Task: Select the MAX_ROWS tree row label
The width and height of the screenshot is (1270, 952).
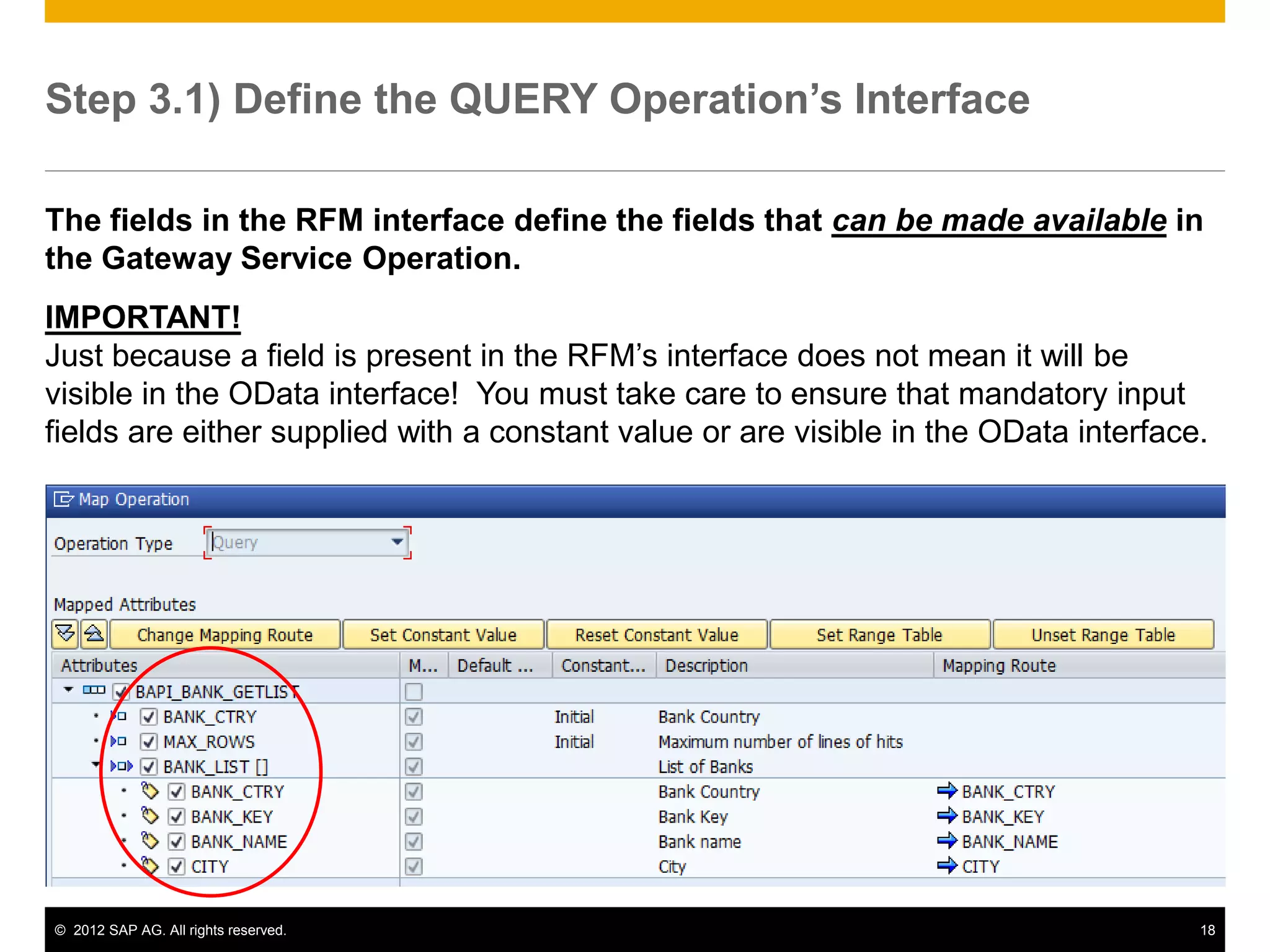Action: click(209, 742)
